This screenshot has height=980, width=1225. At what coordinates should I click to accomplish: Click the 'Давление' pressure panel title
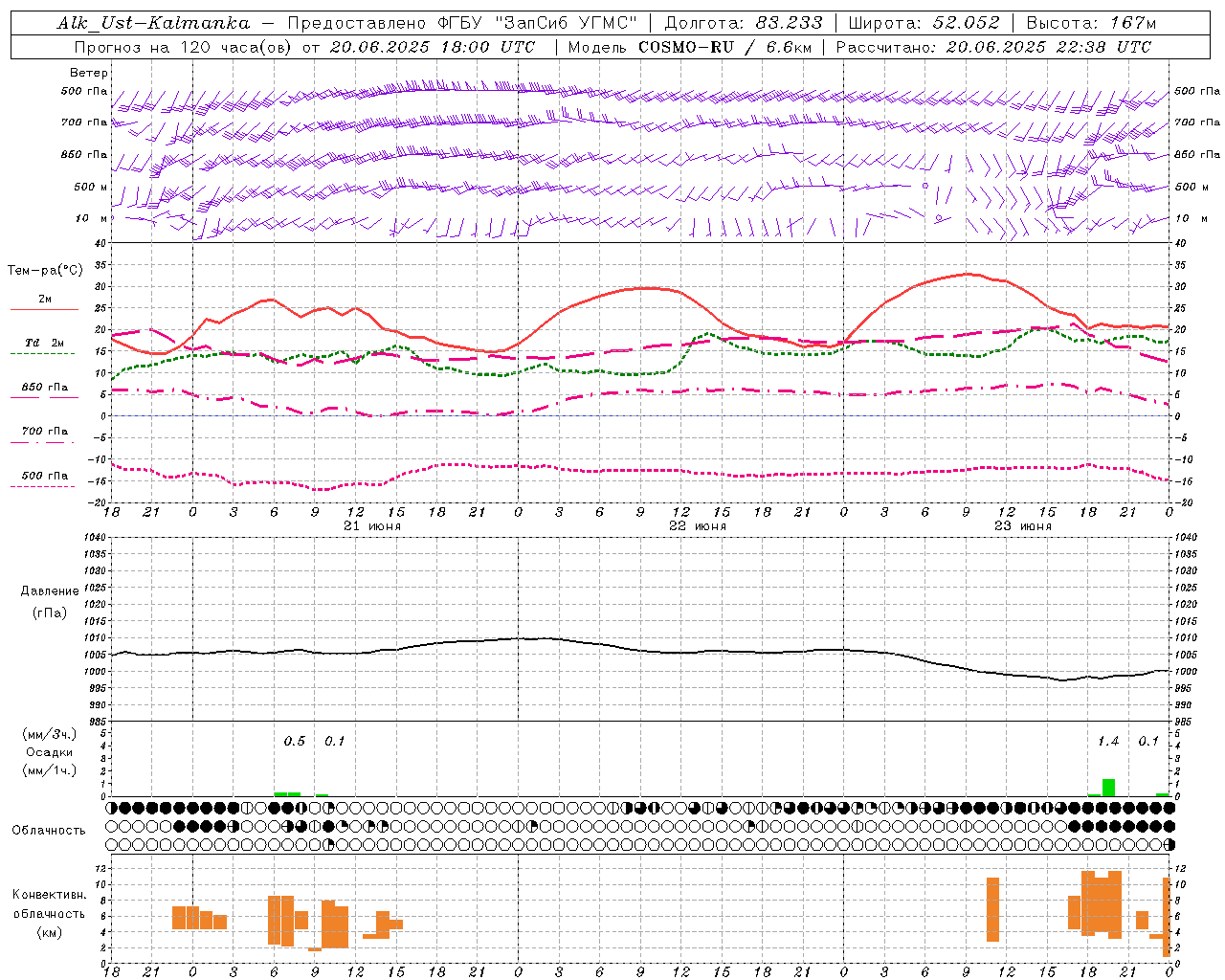pyautogui.click(x=50, y=591)
